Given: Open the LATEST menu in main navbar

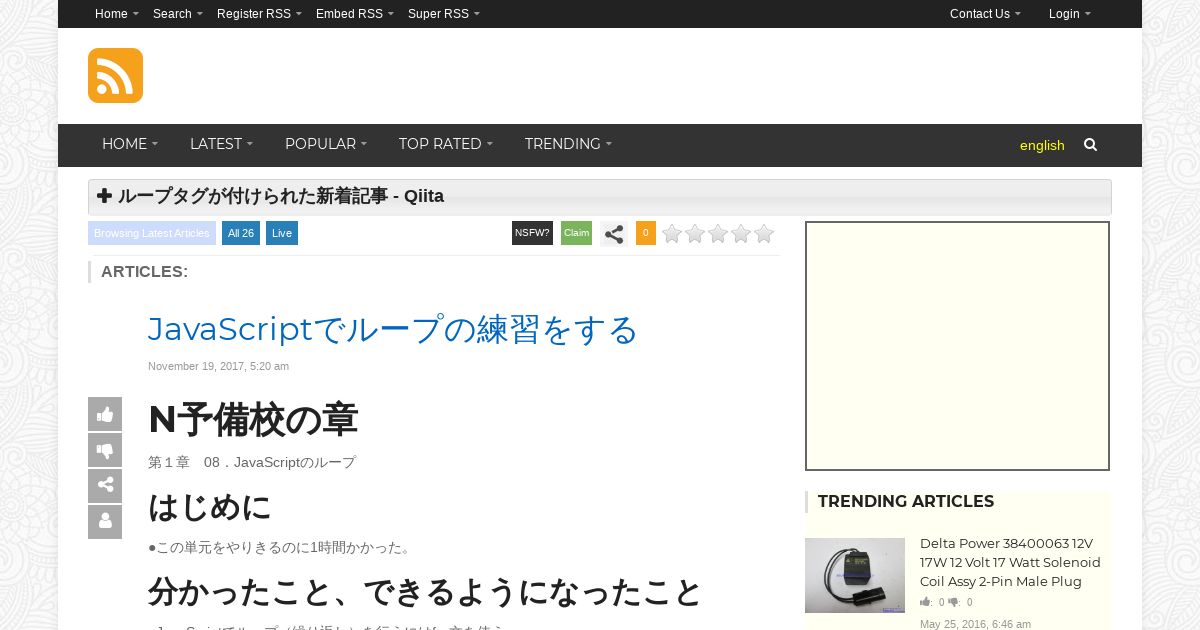Looking at the screenshot, I should pyautogui.click(x=221, y=144).
